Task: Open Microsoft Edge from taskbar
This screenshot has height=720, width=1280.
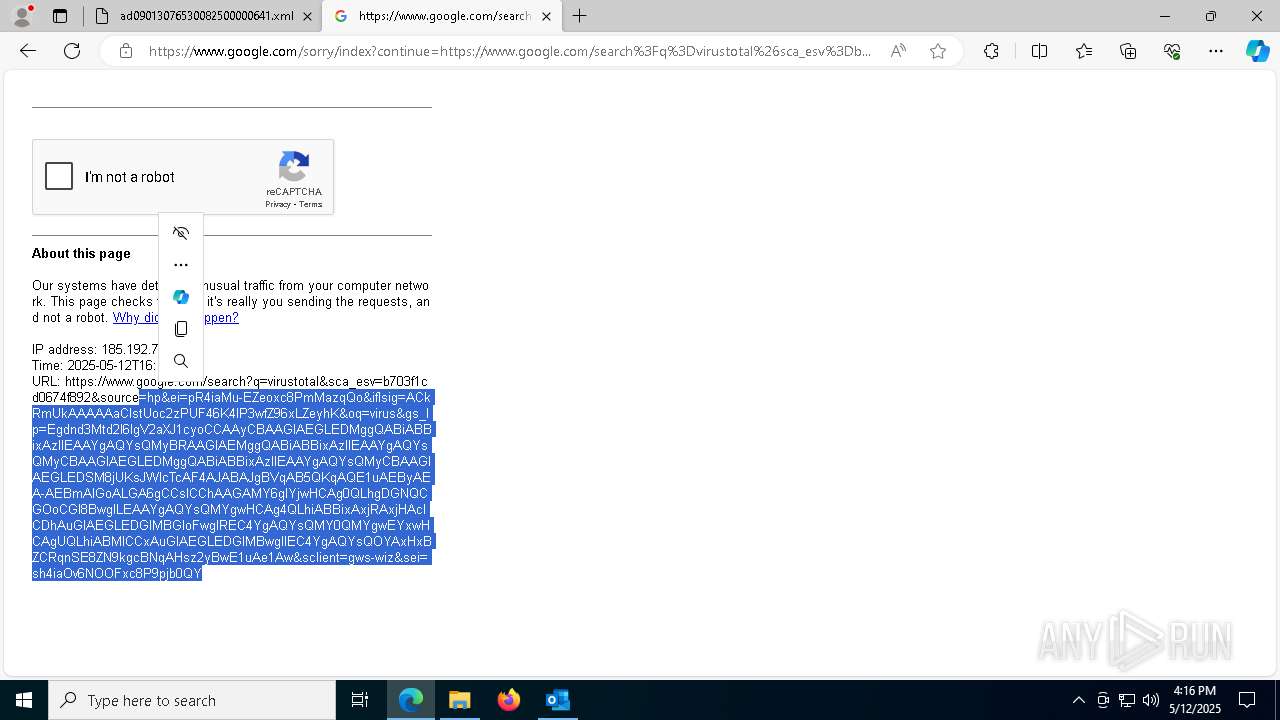Action: click(x=411, y=700)
